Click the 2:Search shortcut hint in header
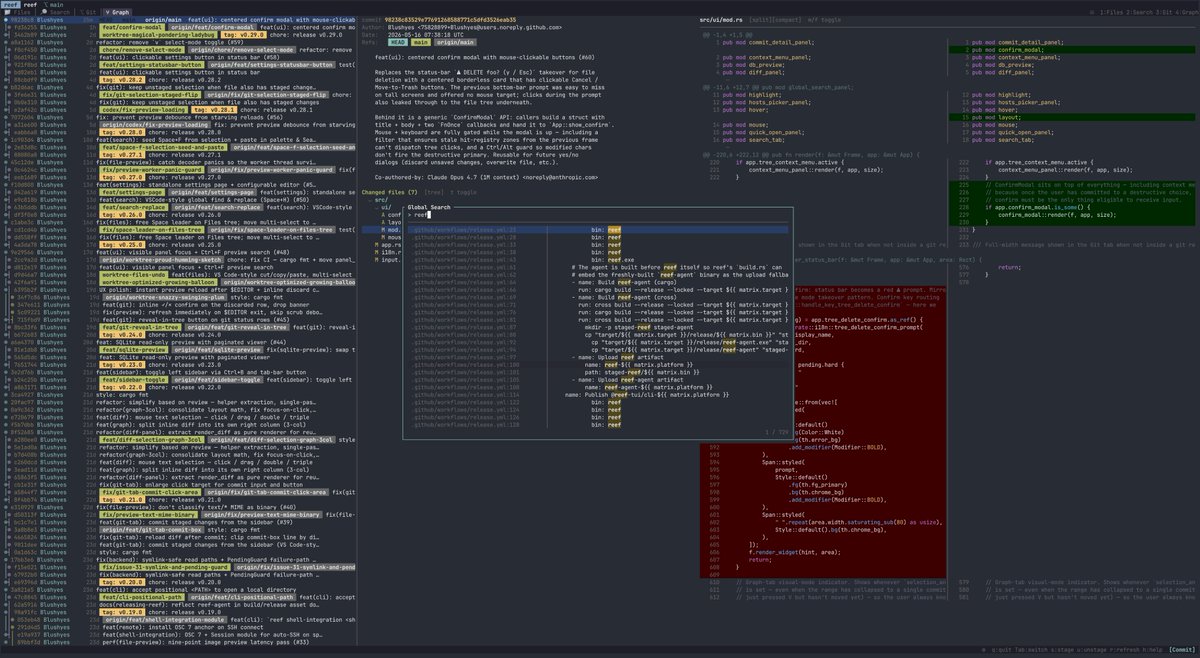The width and height of the screenshot is (1200, 658). (x=1139, y=12)
